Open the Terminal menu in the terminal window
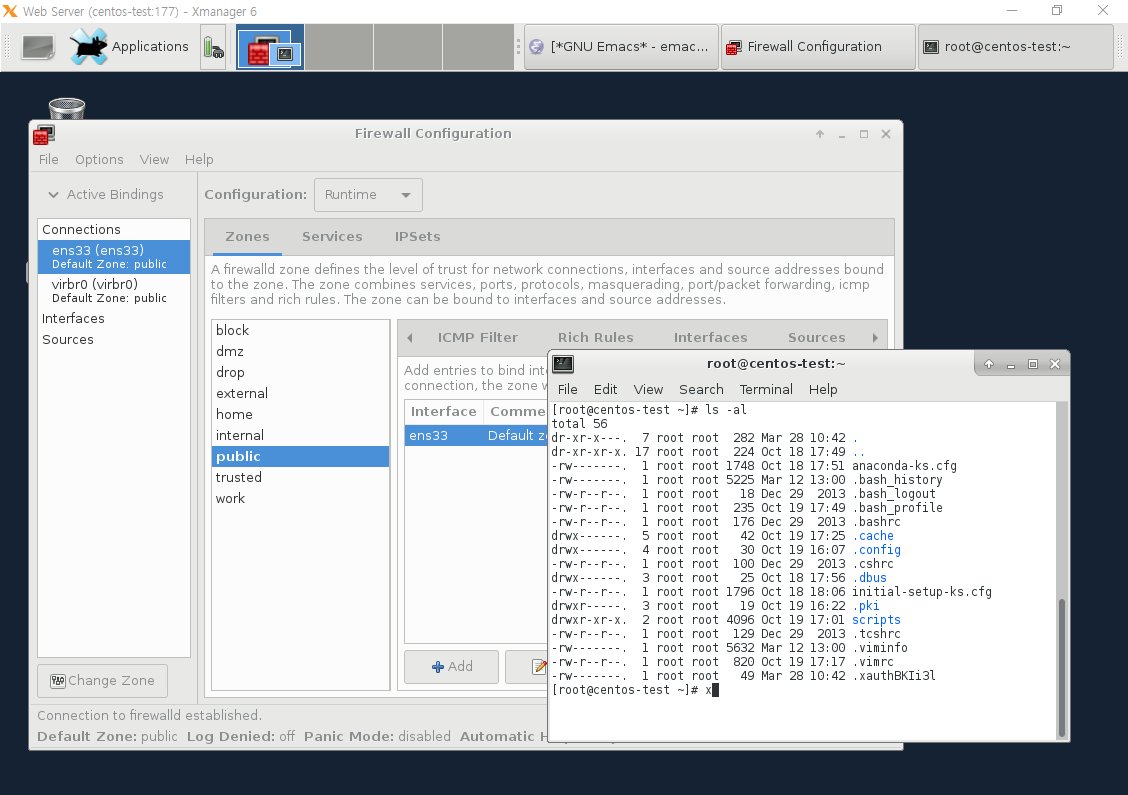Image resolution: width=1128 pixels, height=795 pixels. (x=766, y=389)
